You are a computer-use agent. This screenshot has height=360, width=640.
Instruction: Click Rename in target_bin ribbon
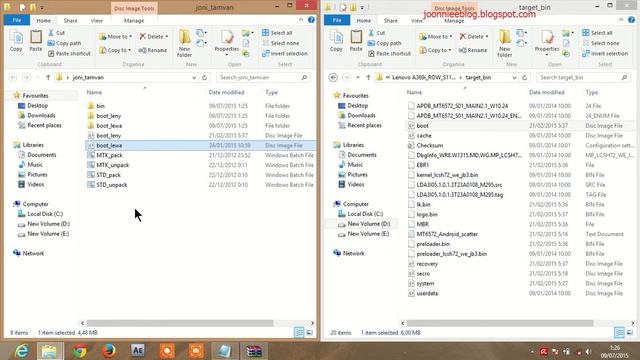pos(473,50)
